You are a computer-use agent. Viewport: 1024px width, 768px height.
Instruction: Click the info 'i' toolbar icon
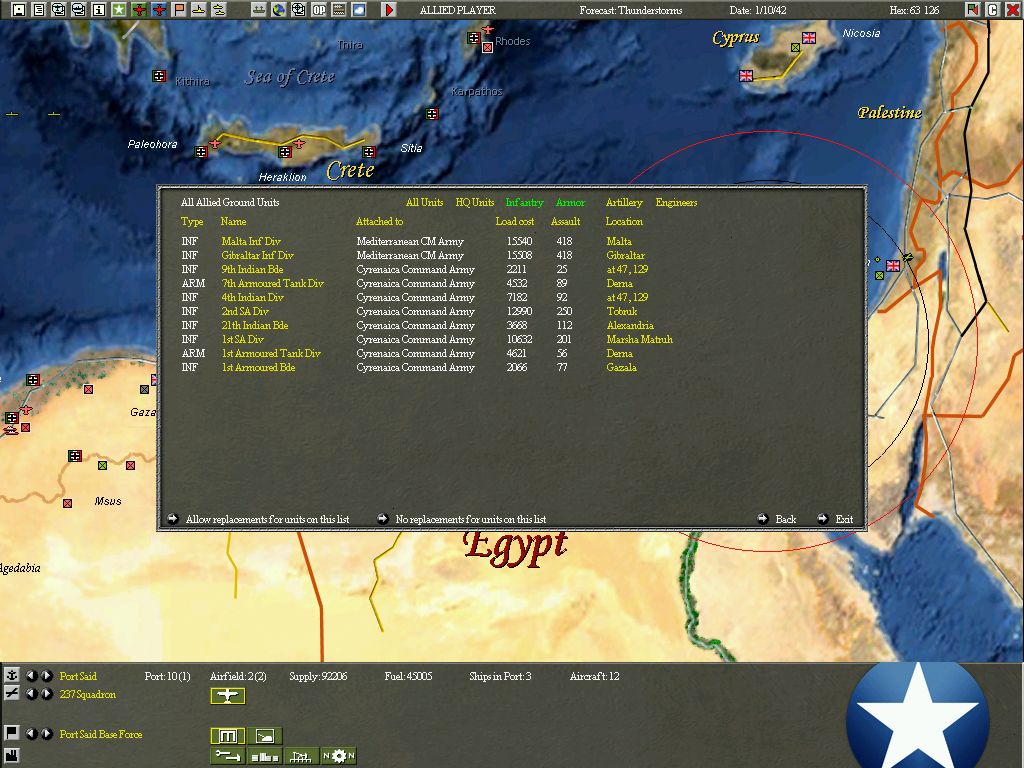[99, 9]
